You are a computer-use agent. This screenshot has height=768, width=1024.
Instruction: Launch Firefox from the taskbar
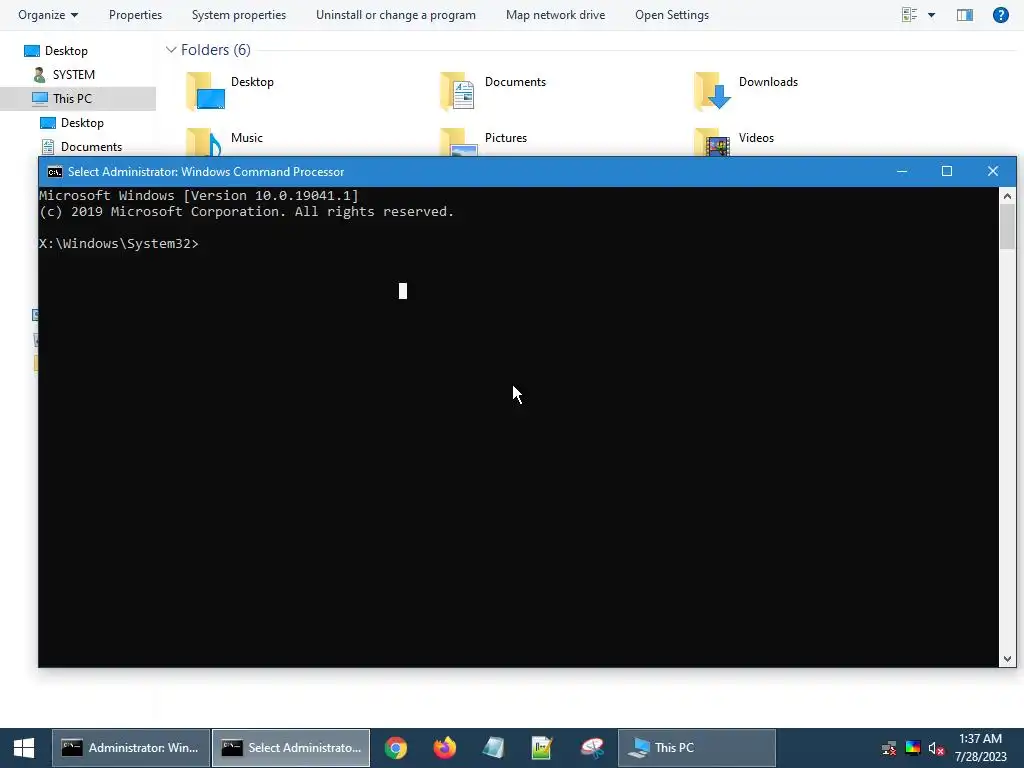445,748
